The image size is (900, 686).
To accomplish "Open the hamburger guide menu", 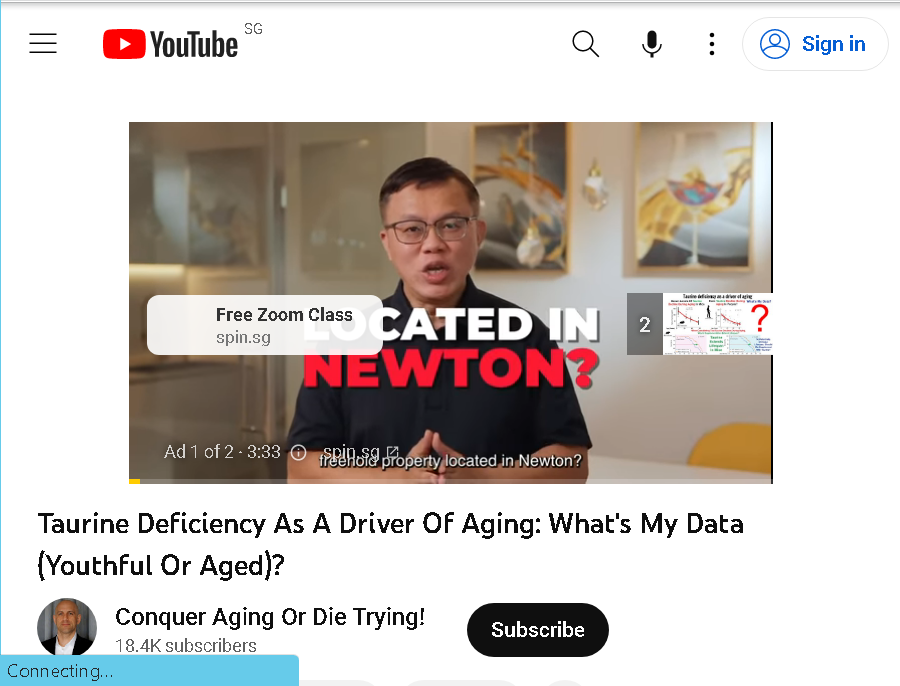I will 43,44.
